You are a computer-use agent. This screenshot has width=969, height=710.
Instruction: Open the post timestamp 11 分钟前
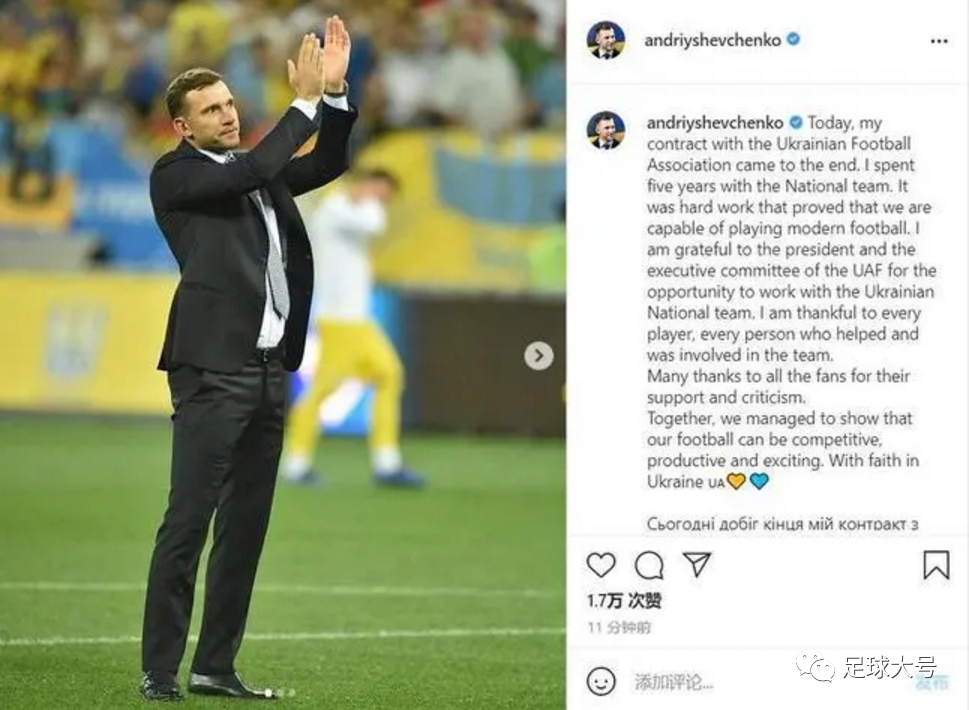point(619,628)
